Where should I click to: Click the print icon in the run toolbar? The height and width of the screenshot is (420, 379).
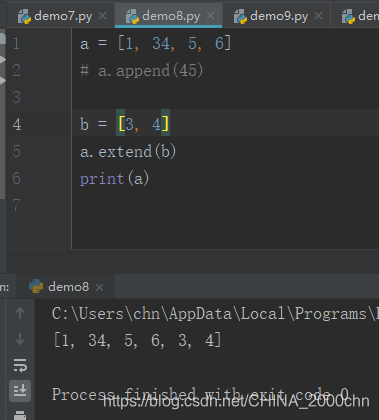coord(20,416)
